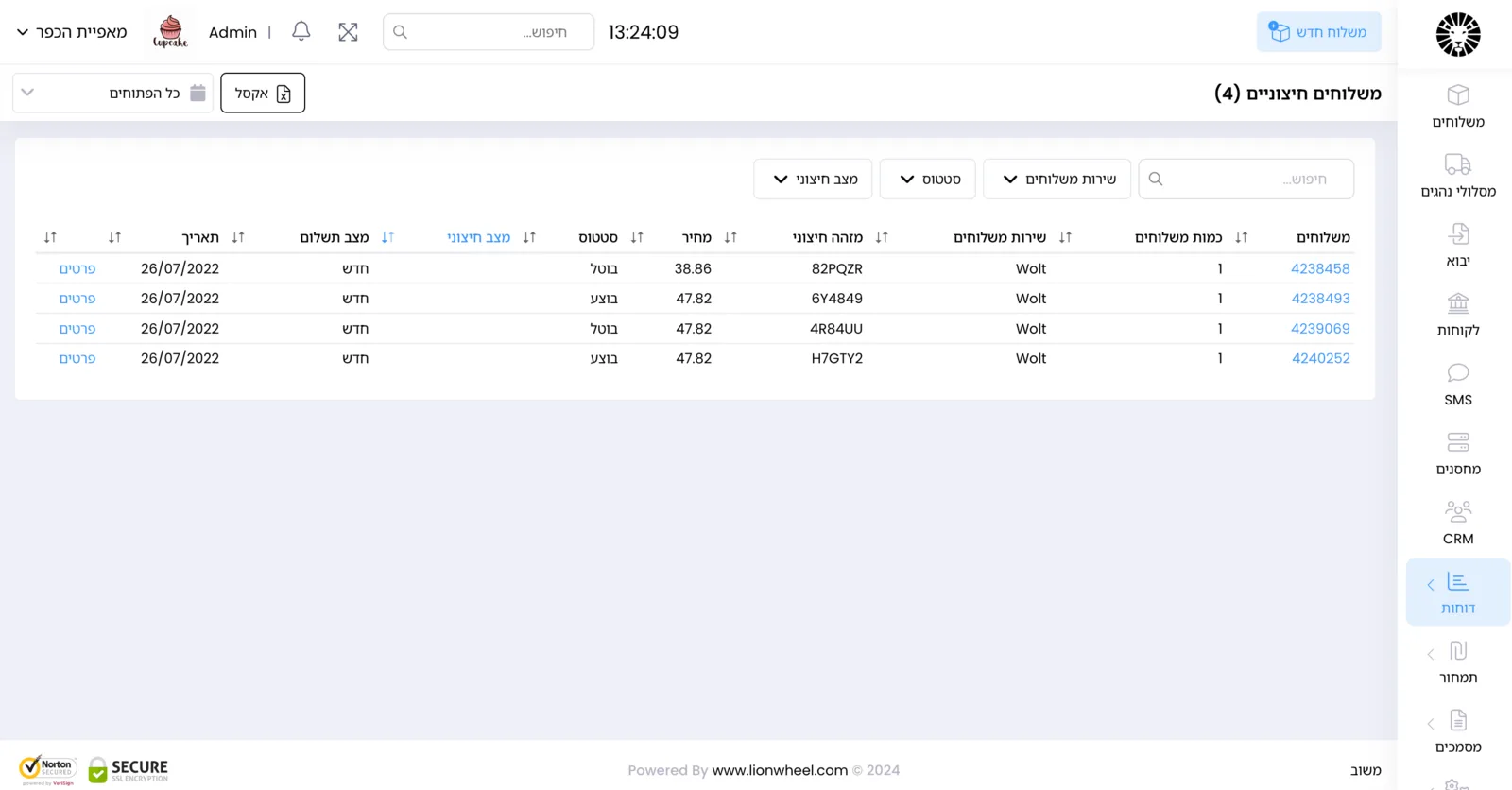Open the כל הפתוחים date dropdown

click(x=112, y=93)
